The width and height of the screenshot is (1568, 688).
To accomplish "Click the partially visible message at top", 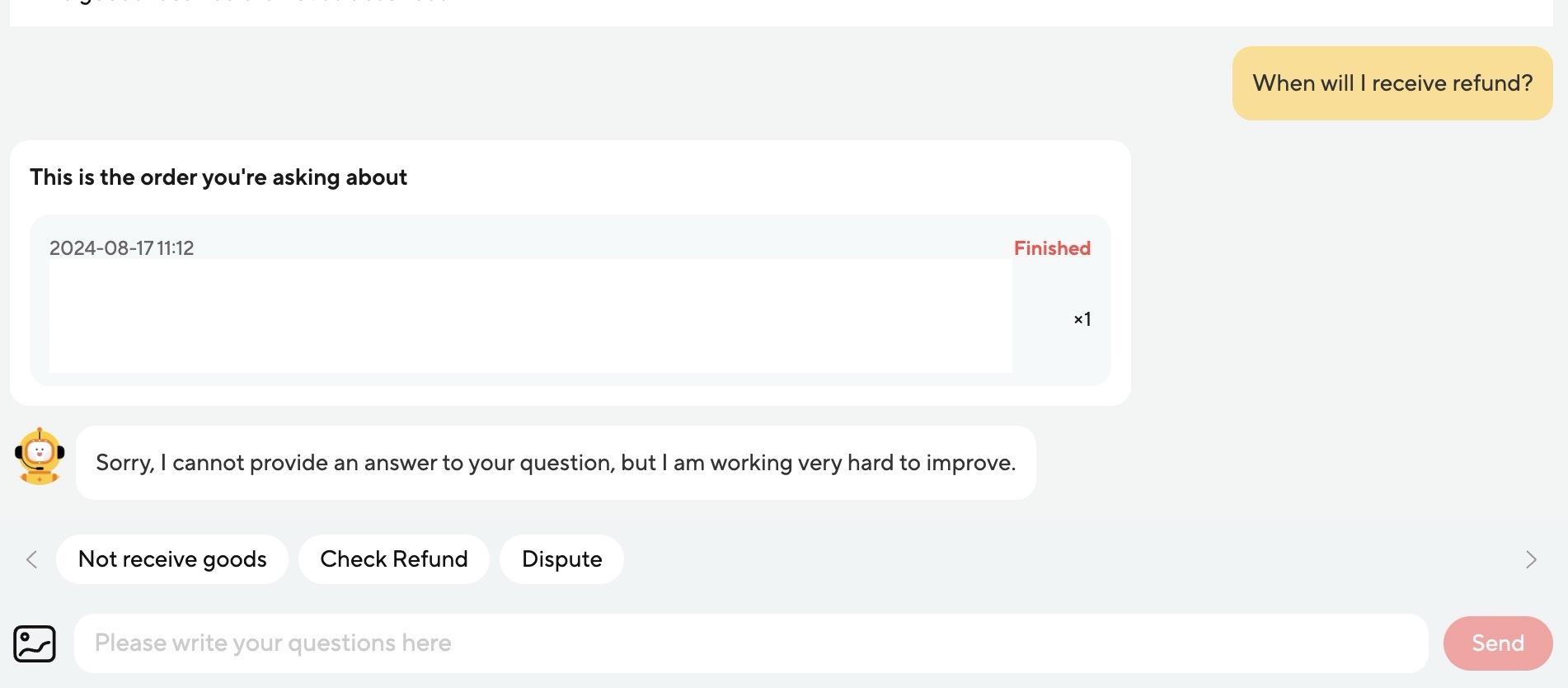I will 247,7.
